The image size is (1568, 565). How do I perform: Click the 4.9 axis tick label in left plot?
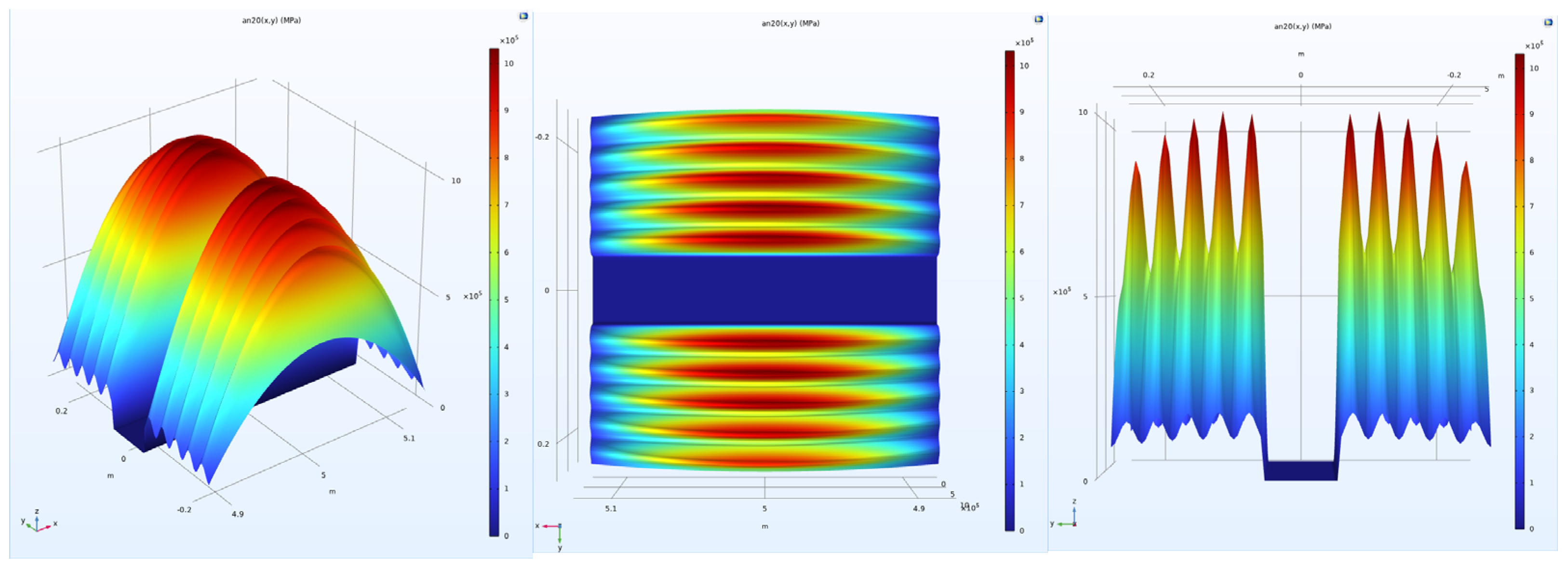pyautogui.click(x=237, y=514)
